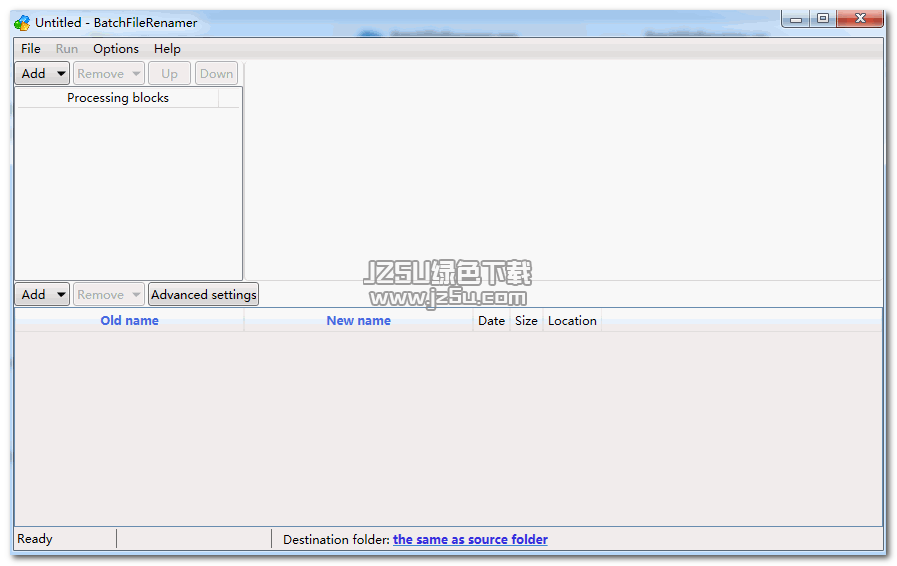Sort by the Size column

[526, 321]
